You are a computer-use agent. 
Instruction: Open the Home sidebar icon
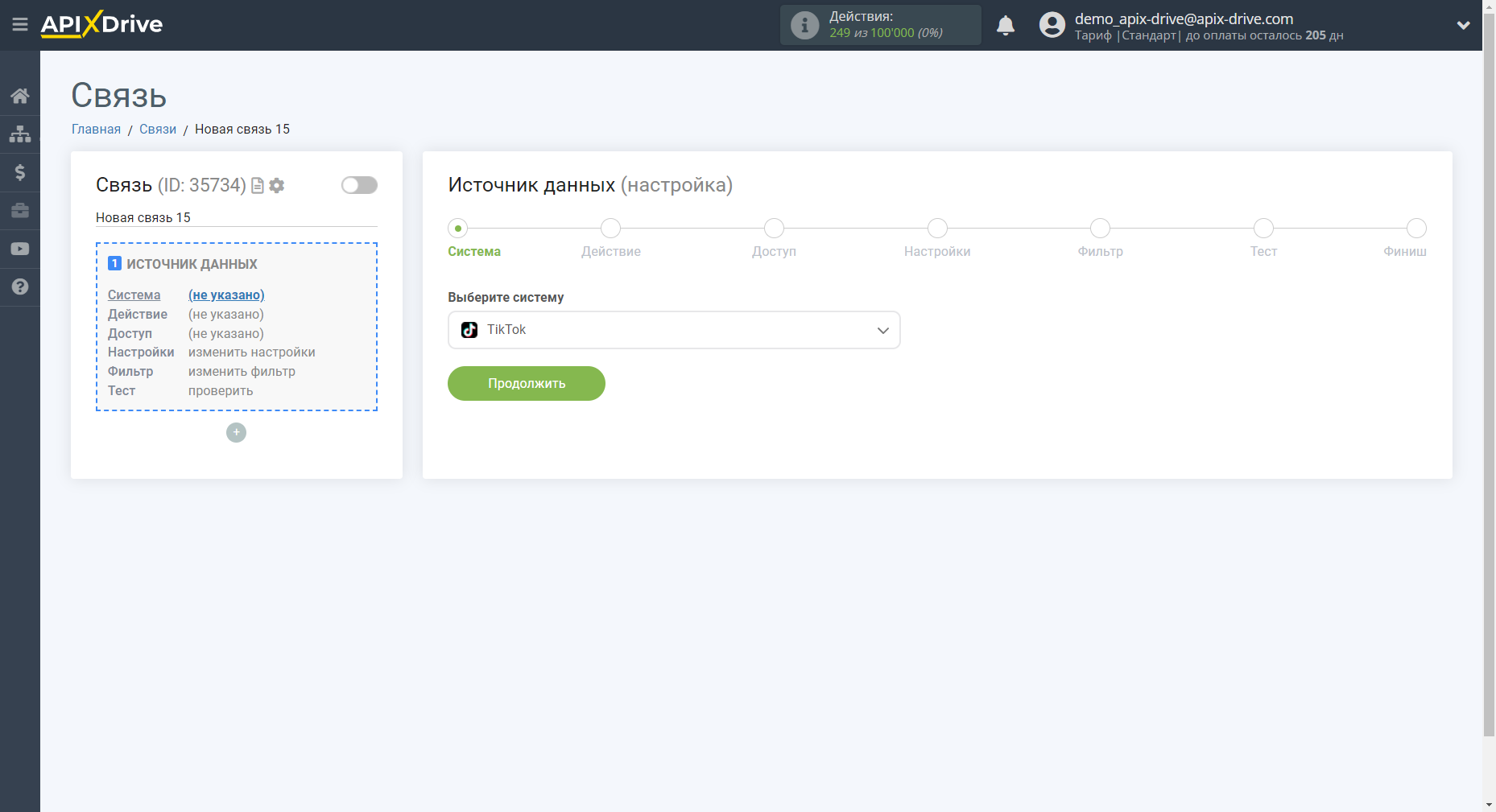[20, 96]
